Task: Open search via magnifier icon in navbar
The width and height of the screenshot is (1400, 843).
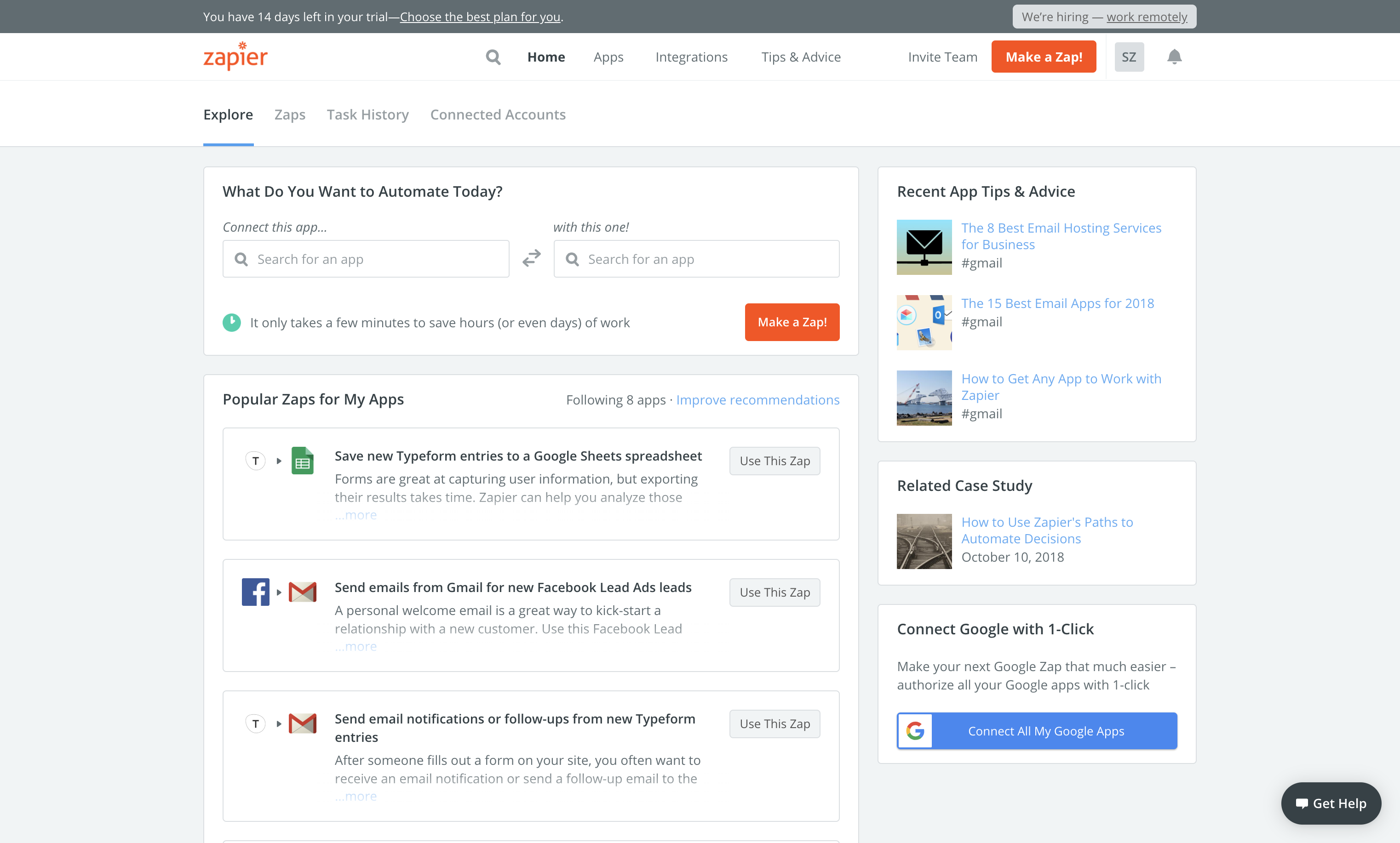Action: [x=493, y=57]
